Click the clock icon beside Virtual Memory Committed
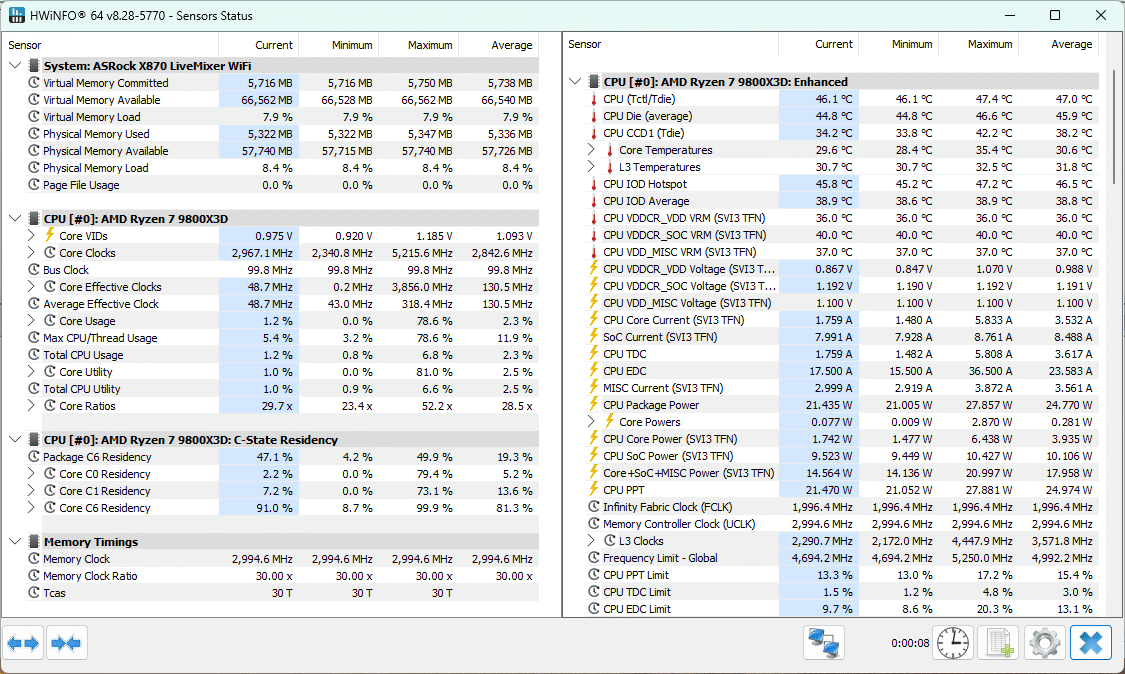This screenshot has width=1125, height=674. [x=34, y=83]
